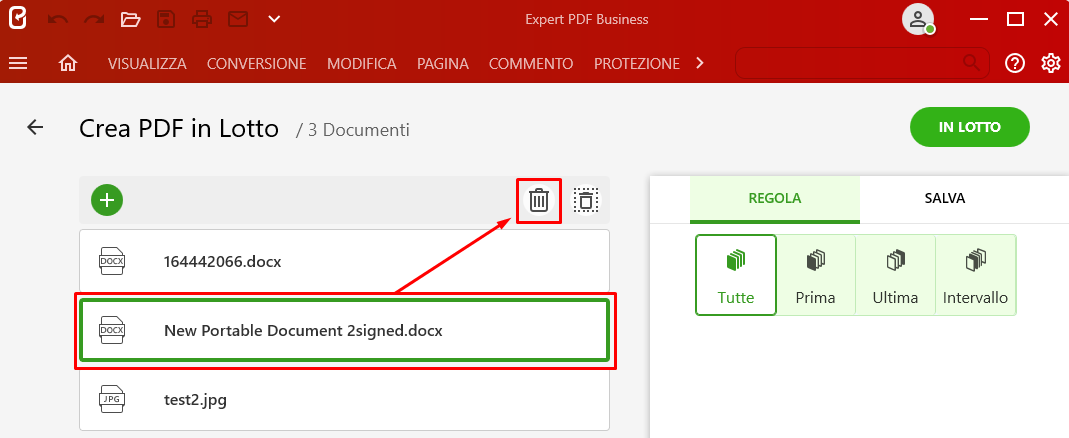Go back with the left arrow
Image resolution: width=1069 pixels, height=438 pixels.
point(35,127)
